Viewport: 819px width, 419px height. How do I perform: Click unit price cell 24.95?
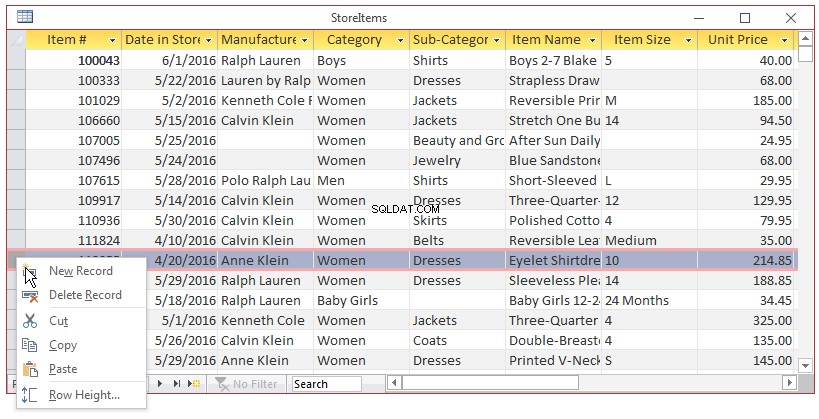pyautogui.click(x=745, y=141)
